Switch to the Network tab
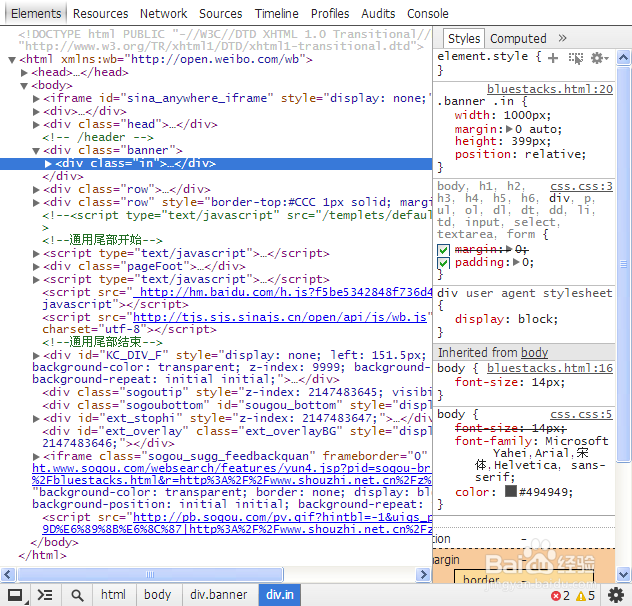Screen dimensions: 632x606 (x=164, y=14)
